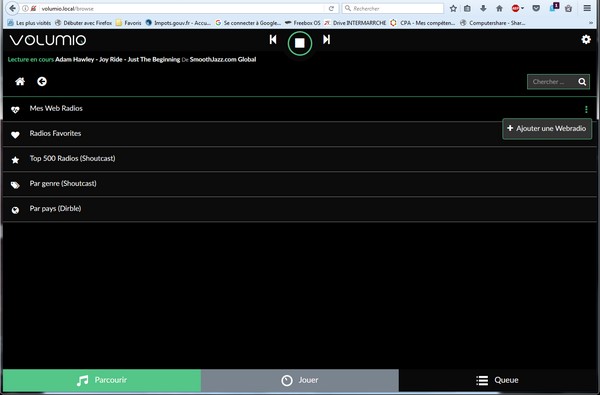Screen dimensions: 600x395
Task: Open the three-dot menu for Mes Web Radios
Action: pos(586,109)
